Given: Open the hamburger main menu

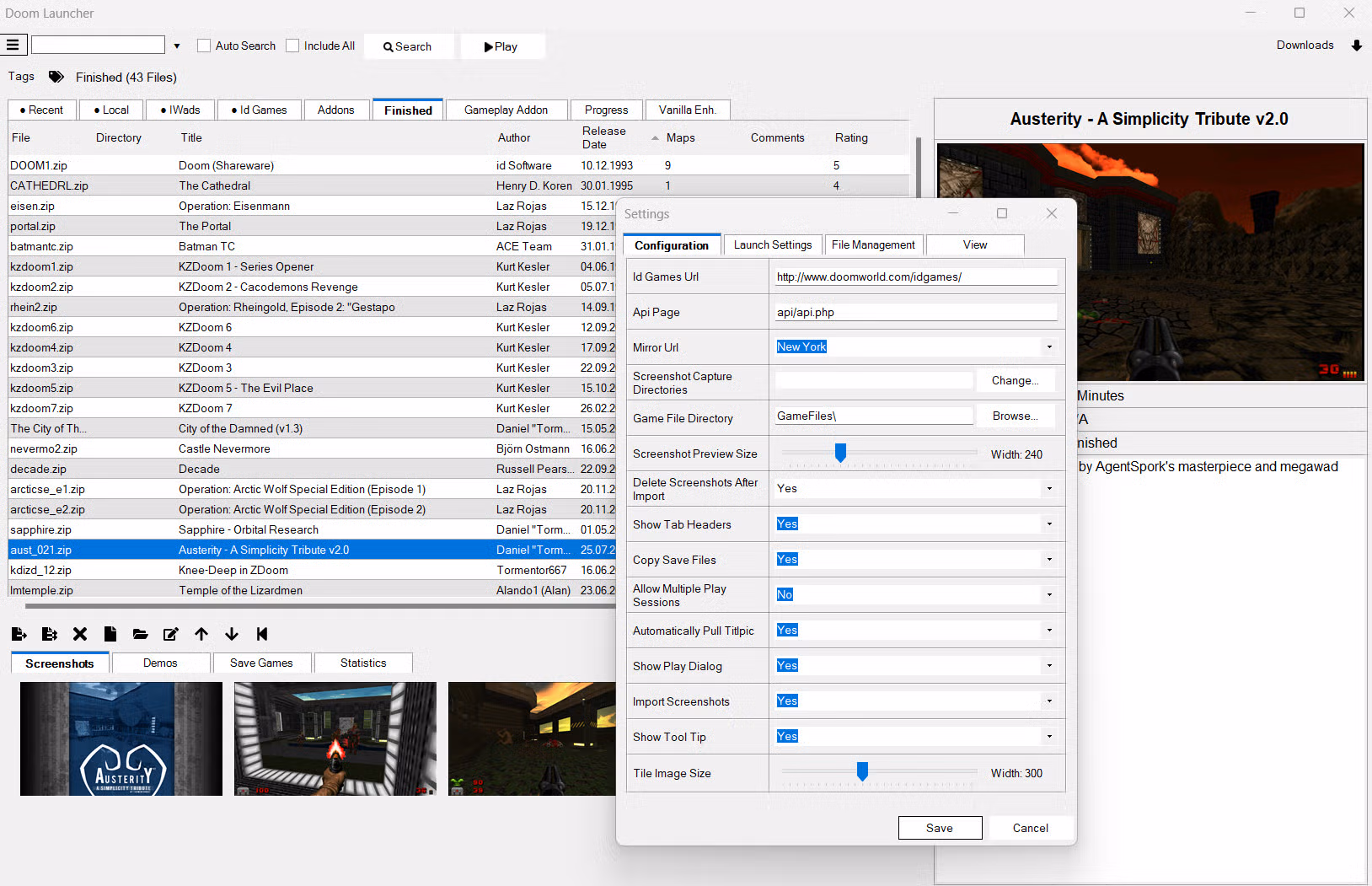Looking at the screenshot, I should point(13,46).
